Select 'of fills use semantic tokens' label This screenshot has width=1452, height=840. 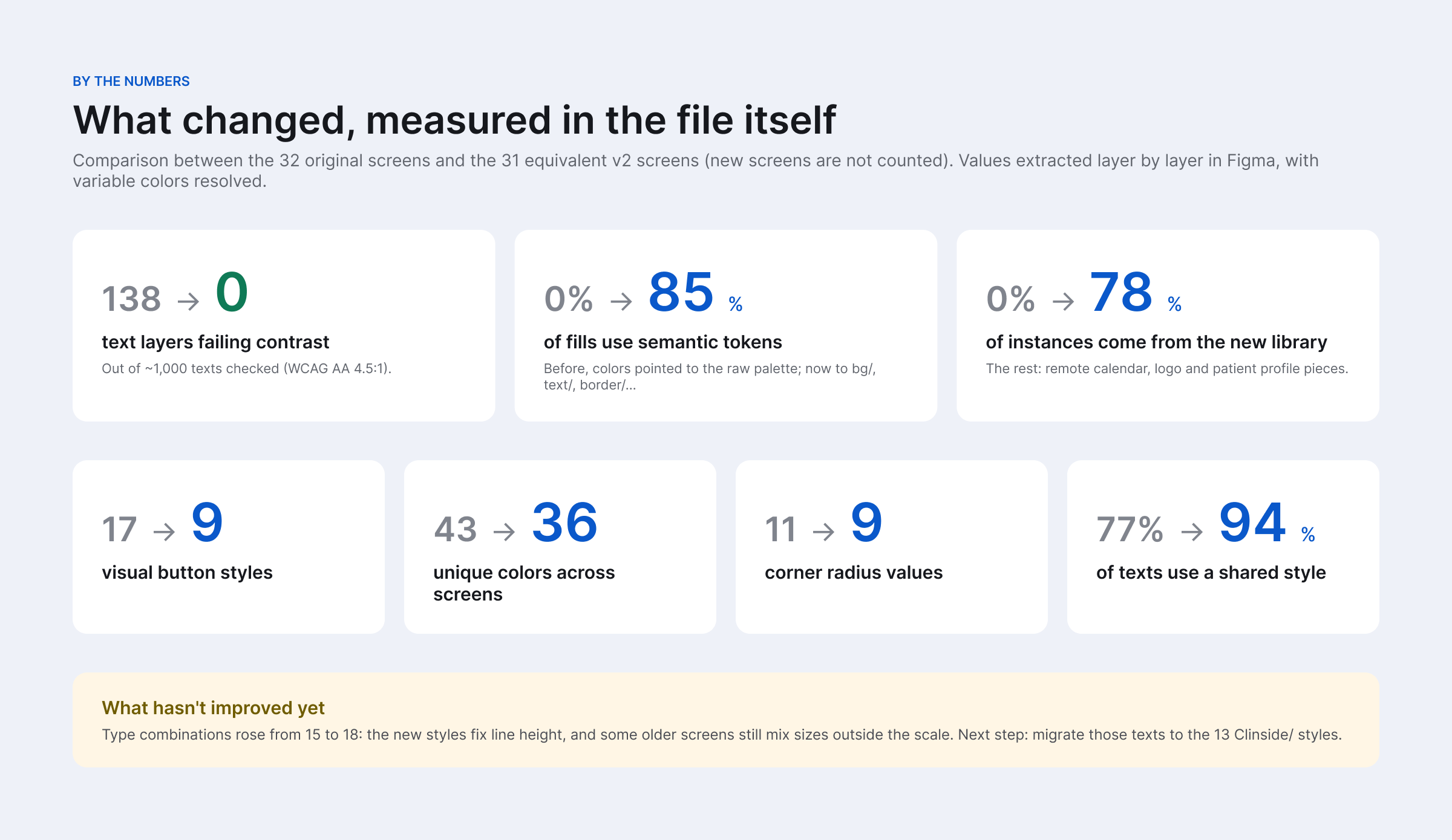pyautogui.click(x=662, y=342)
